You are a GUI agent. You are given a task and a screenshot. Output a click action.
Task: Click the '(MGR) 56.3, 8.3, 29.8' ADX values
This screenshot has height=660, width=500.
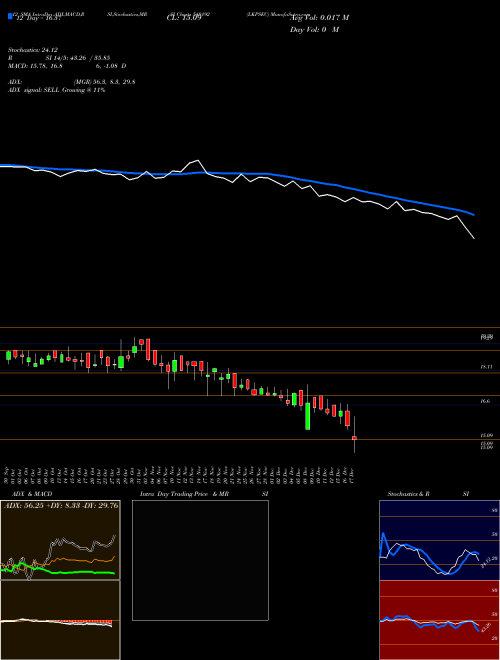[104, 82]
